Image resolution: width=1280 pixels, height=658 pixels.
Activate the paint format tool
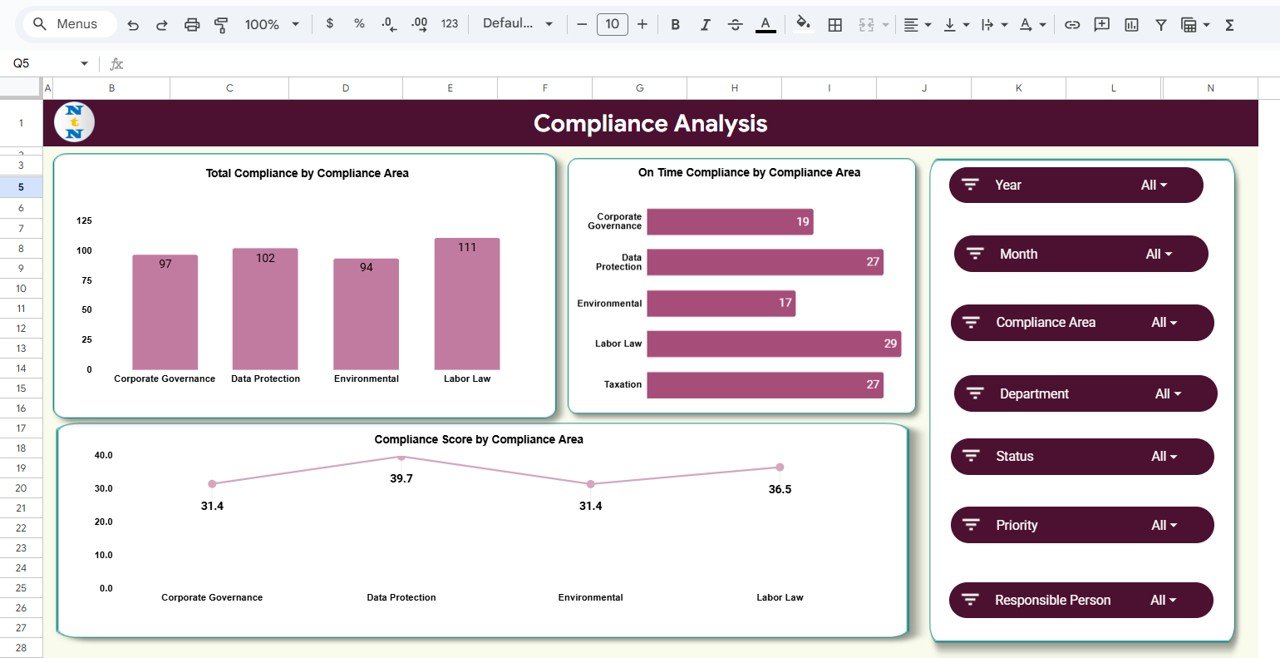pos(221,24)
